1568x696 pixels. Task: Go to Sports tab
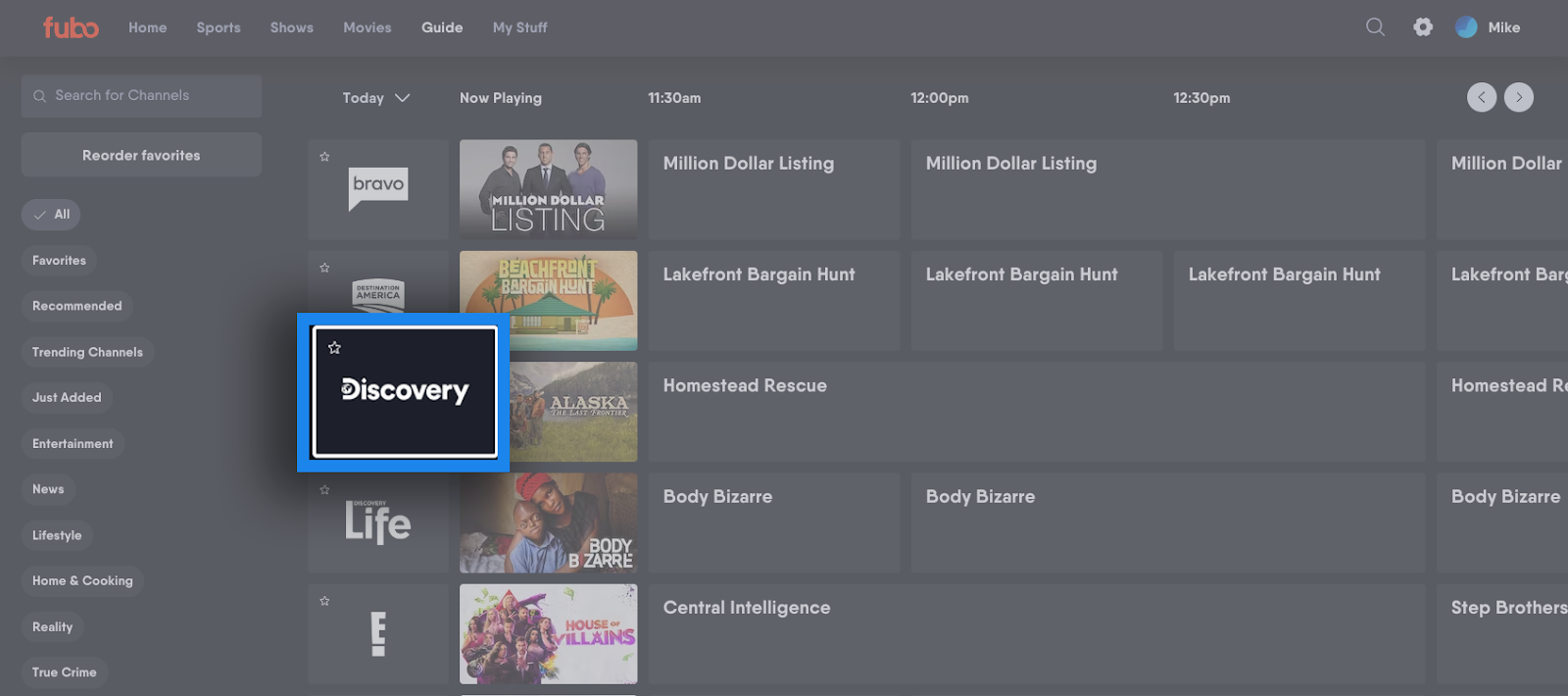point(219,27)
